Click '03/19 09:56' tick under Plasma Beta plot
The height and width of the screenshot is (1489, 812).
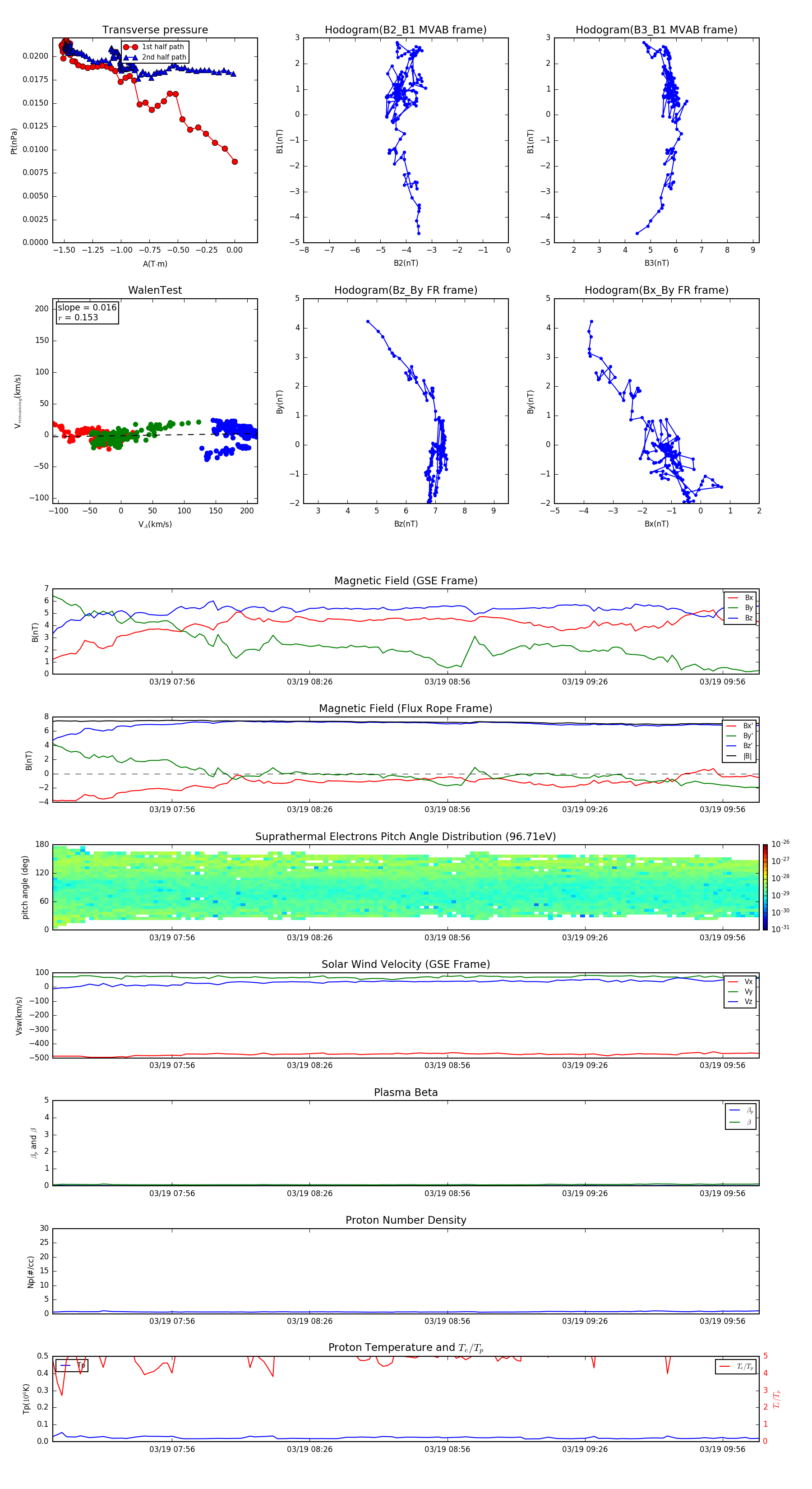click(x=722, y=1193)
